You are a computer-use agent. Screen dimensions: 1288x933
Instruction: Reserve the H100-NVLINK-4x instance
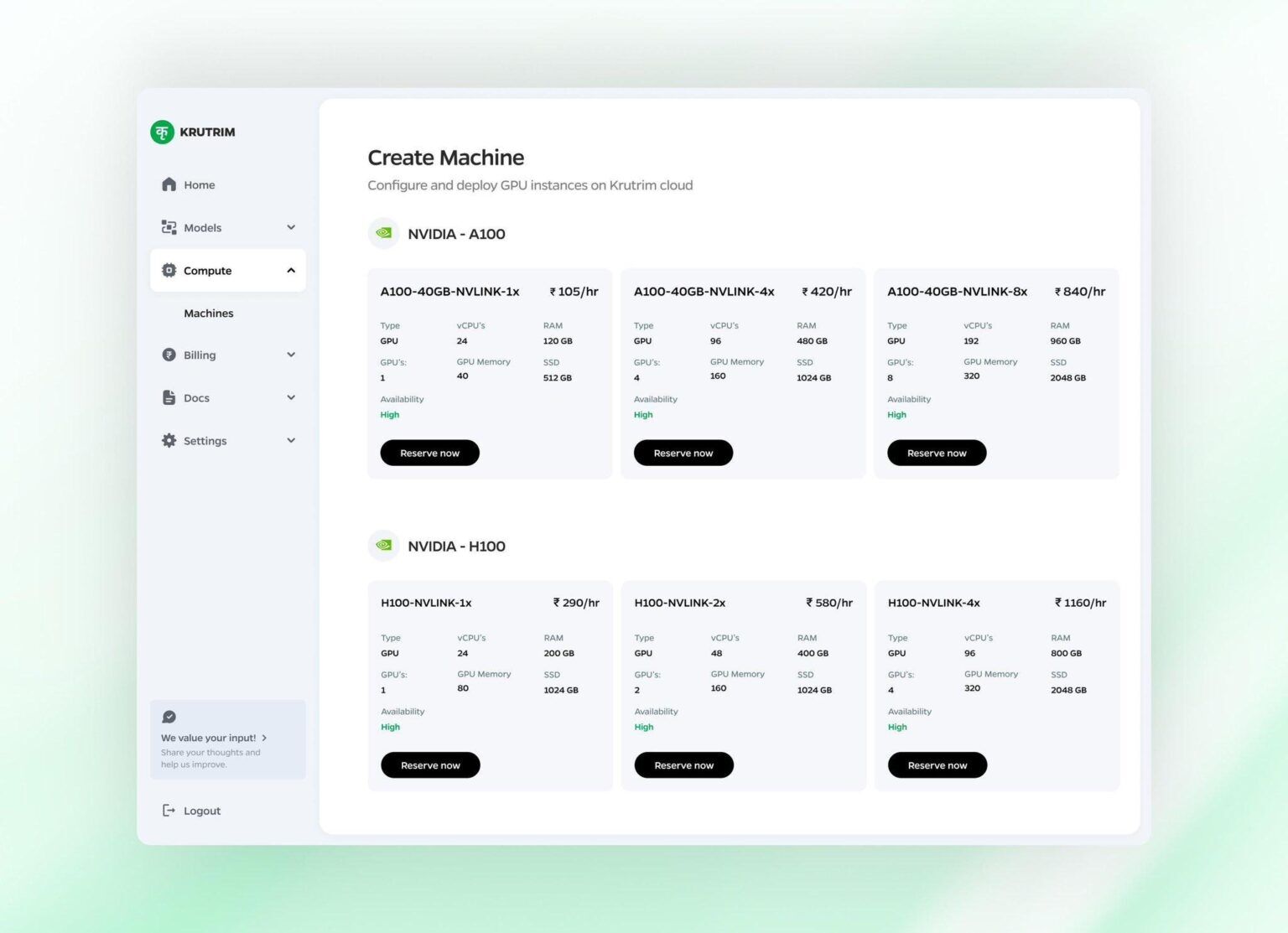pos(937,765)
